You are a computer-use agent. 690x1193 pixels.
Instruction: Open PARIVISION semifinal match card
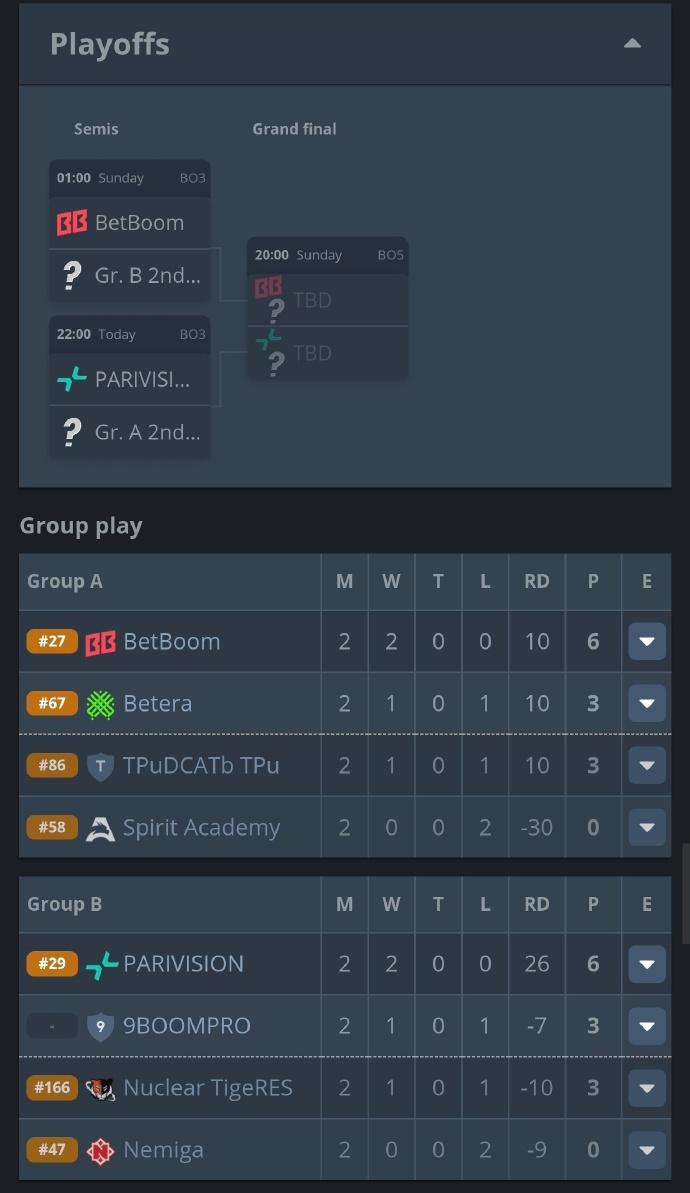click(x=130, y=380)
